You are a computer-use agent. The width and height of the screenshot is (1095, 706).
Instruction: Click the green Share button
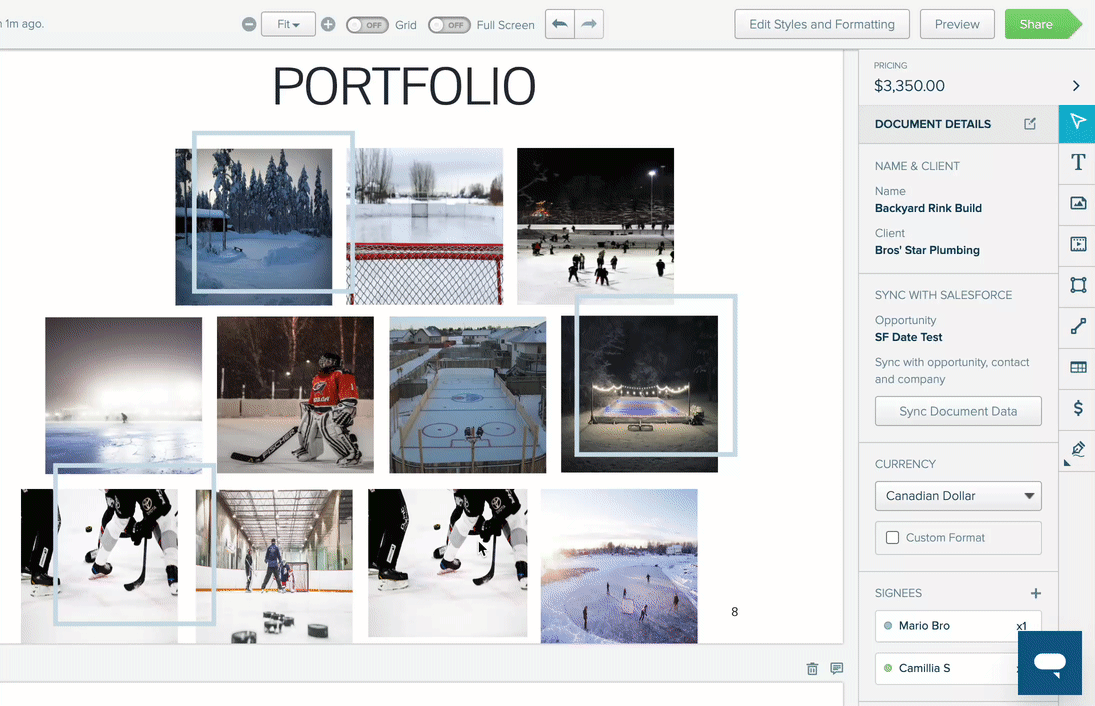pyautogui.click(x=1042, y=24)
